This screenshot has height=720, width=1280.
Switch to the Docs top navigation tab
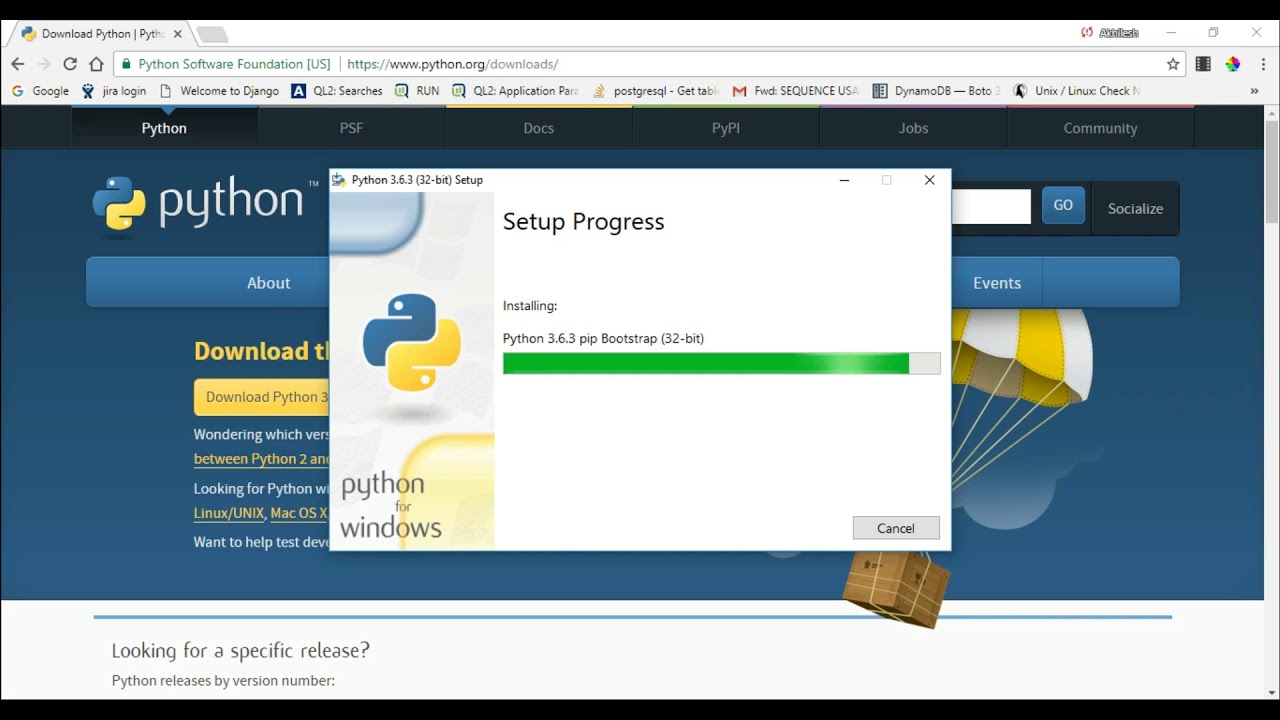coord(538,128)
